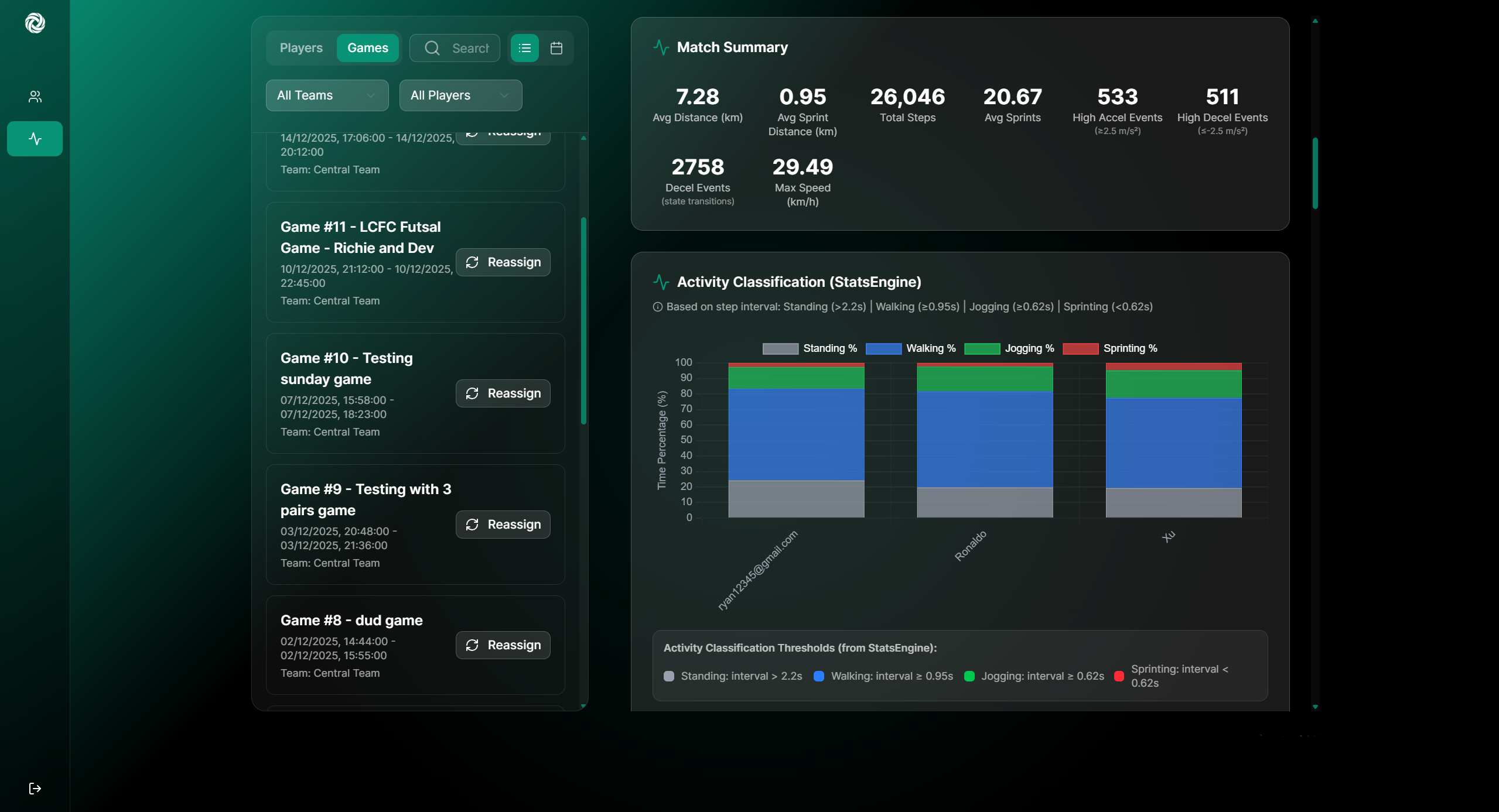The width and height of the screenshot is (1499, 812).
Task: Open the Players management sidebar icon
Action: tap(34, 97)
